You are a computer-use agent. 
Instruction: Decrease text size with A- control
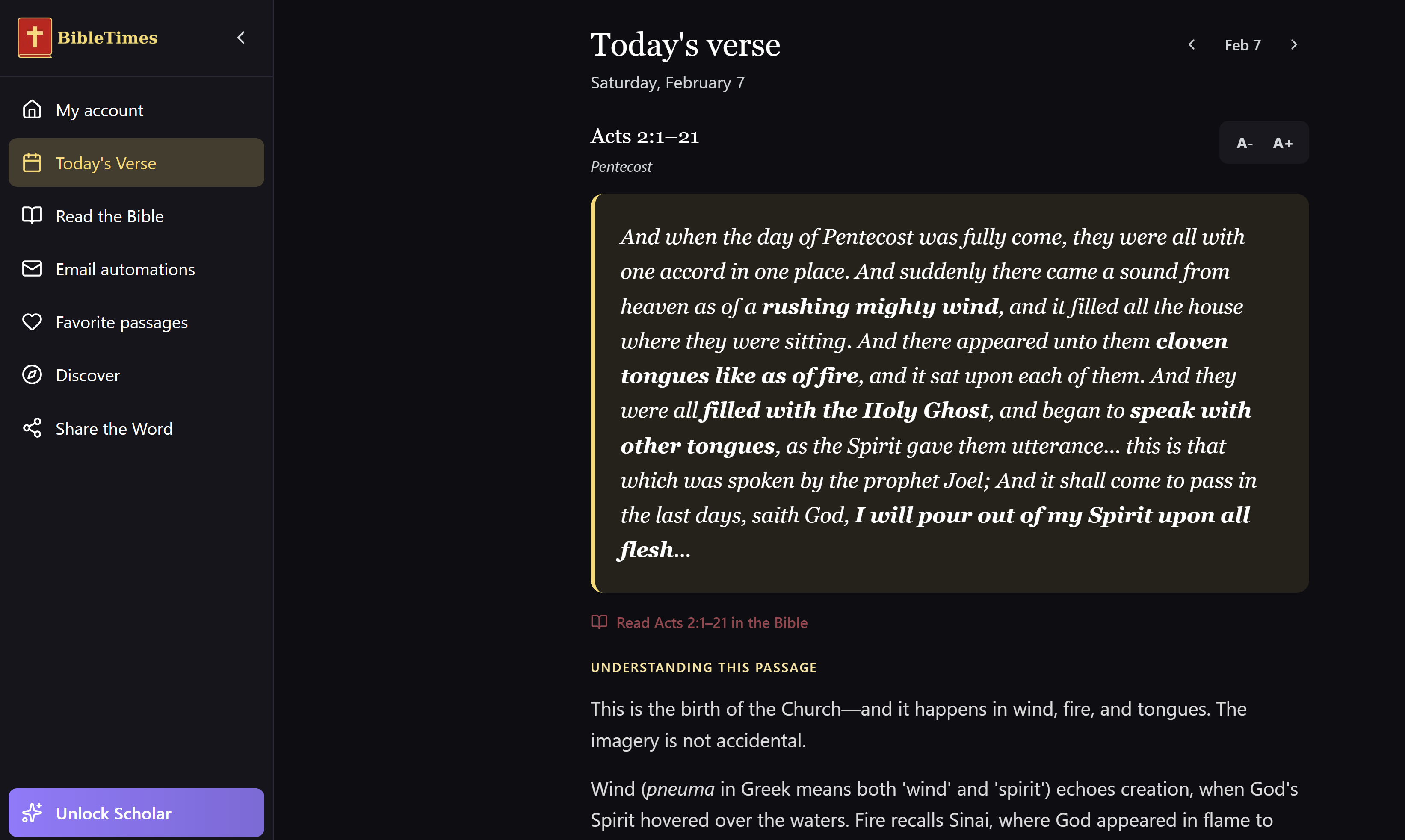(1244, 143)
